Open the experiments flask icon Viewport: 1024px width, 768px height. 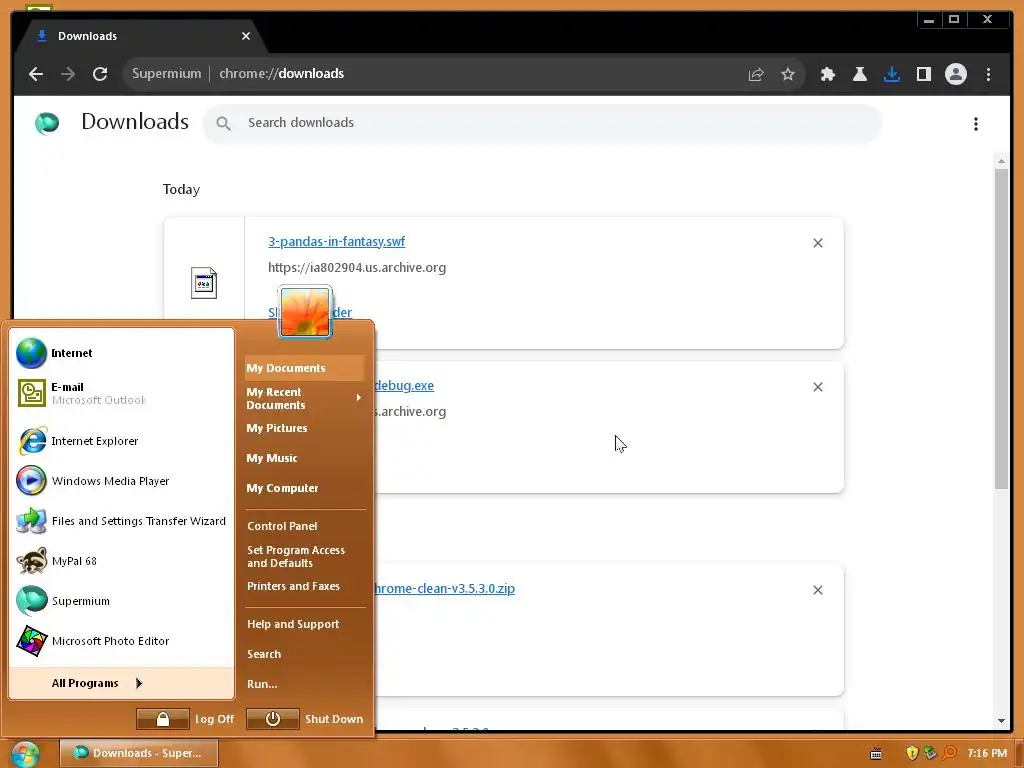click(x=859, y=74)
